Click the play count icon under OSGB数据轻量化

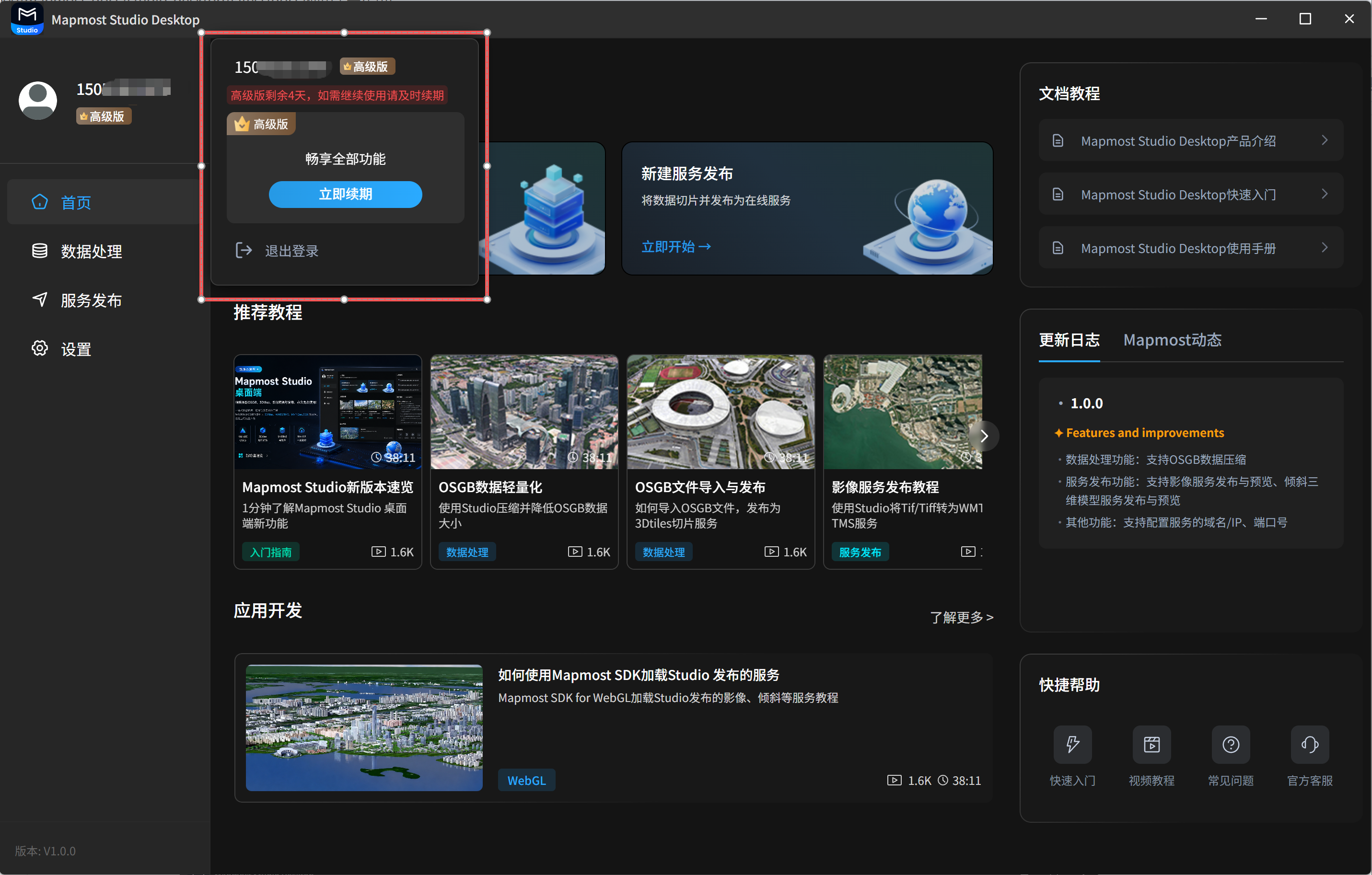[575, 552]
